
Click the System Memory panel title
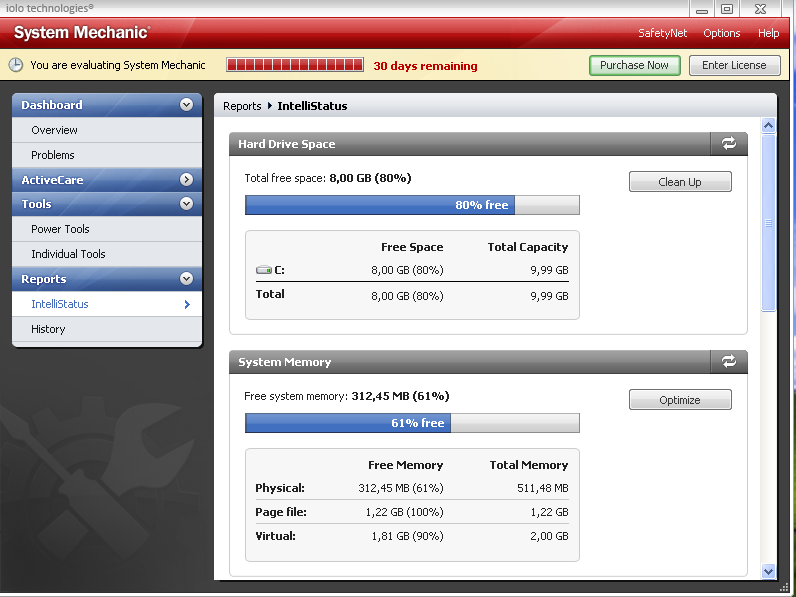[285, 362]
